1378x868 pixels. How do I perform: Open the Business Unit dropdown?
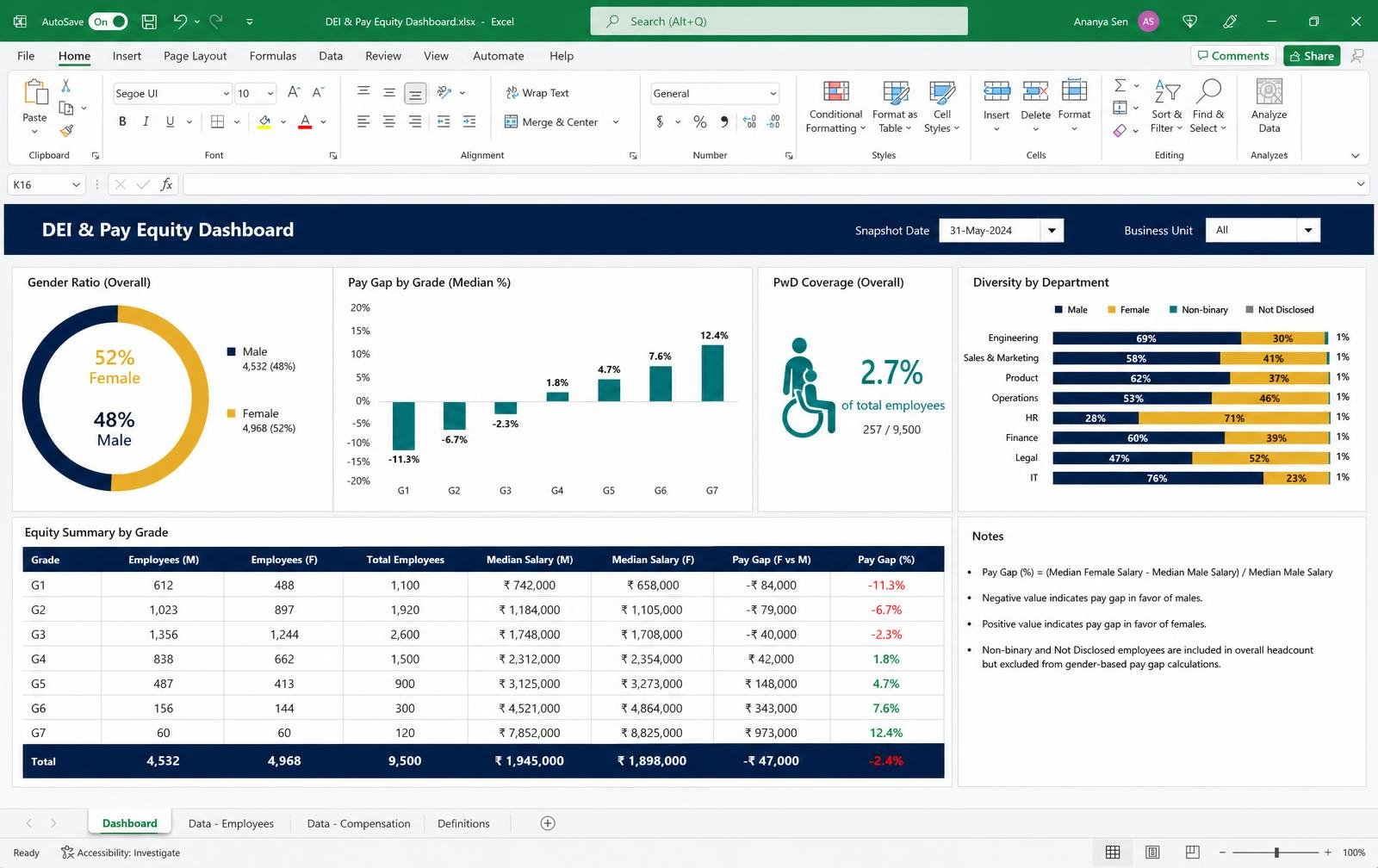click(1308, 230)
